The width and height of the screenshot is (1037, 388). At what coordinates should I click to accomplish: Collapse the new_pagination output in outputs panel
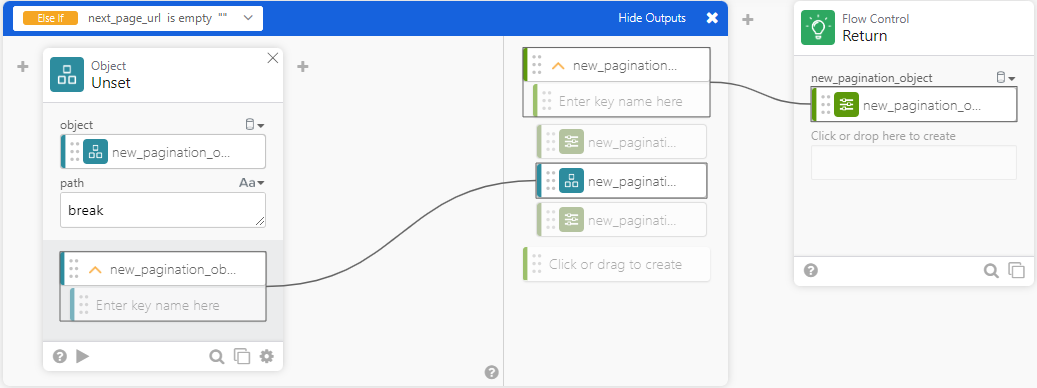pos(558,65)
